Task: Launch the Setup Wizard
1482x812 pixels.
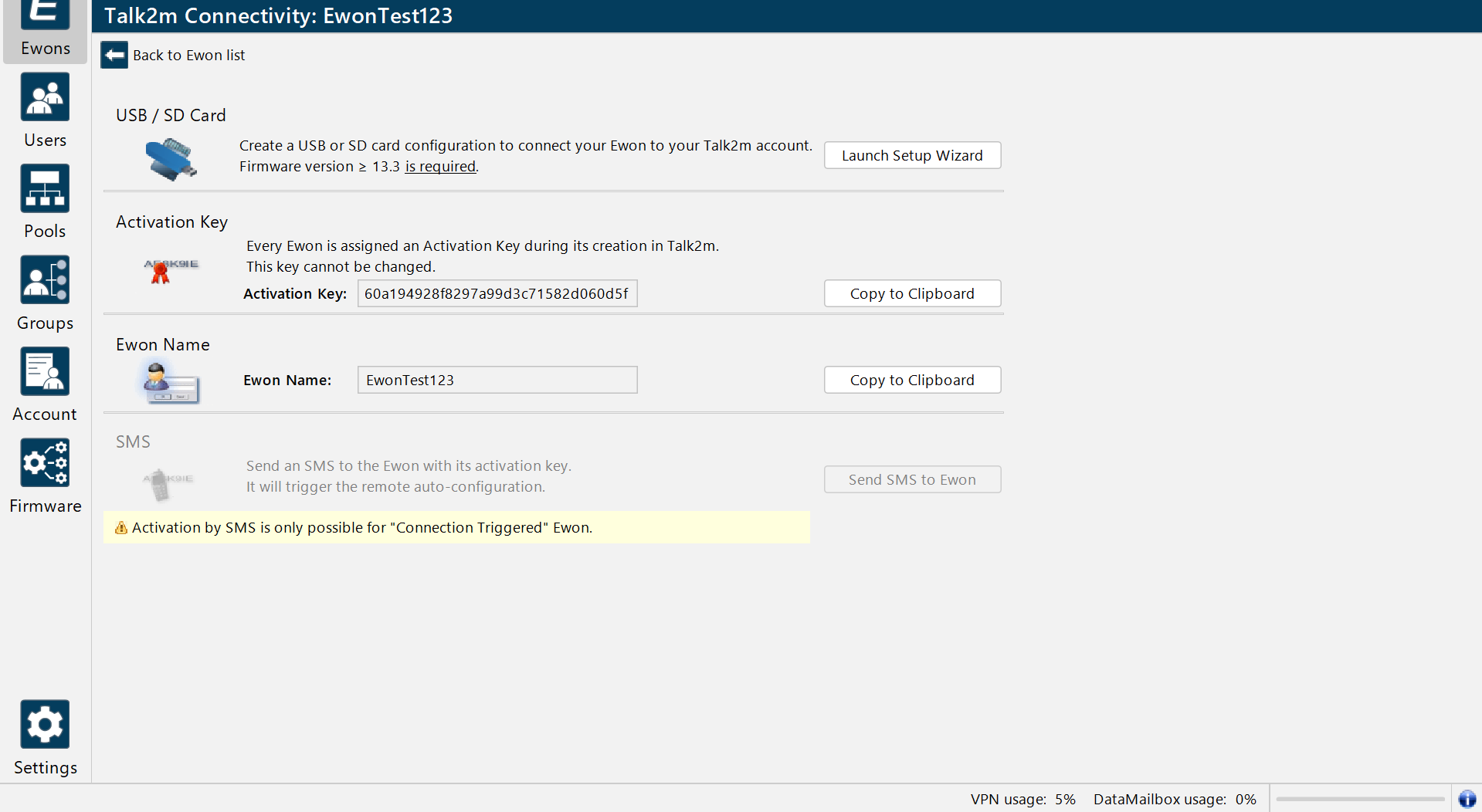Action: 912,155
